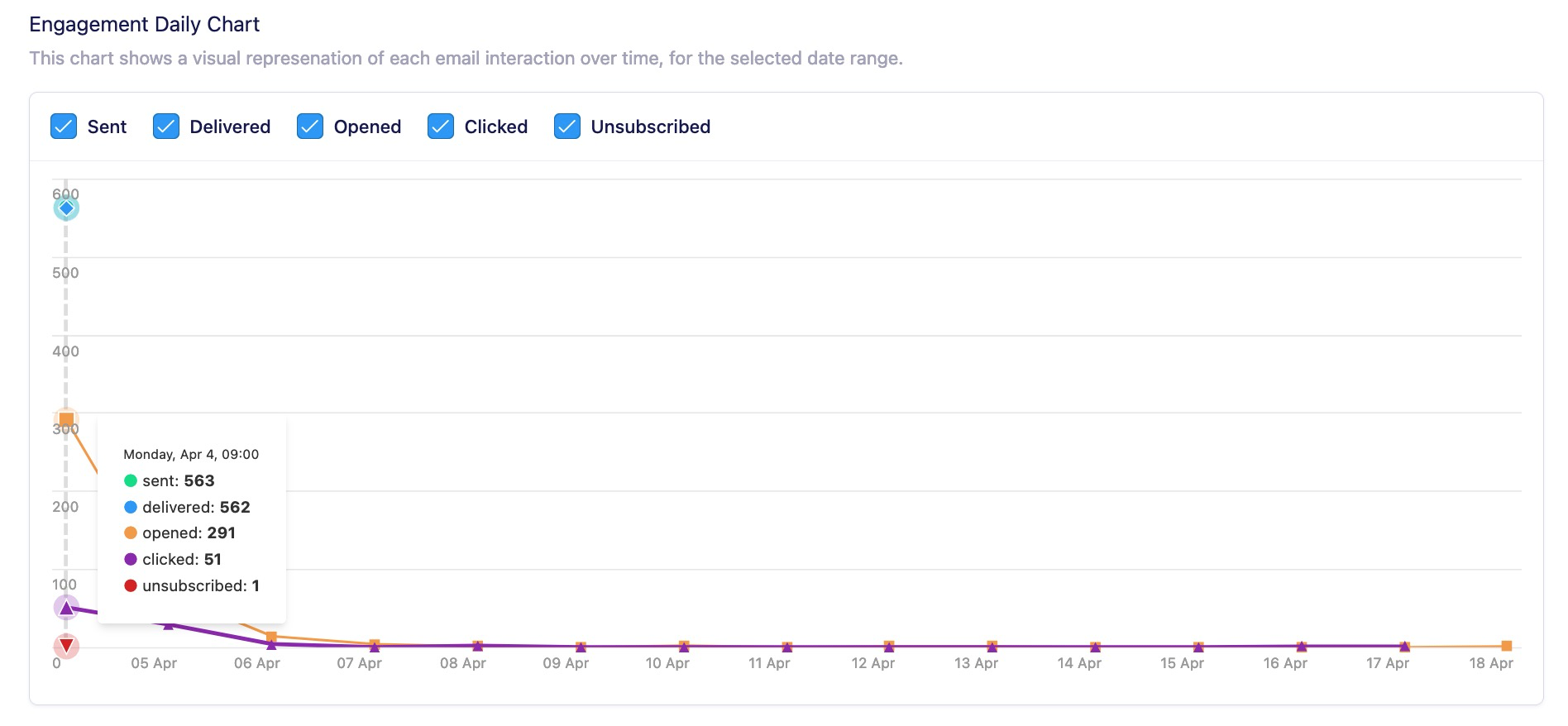The width and height of the screenshot is (1568, 726).
Task: Click the green dot beside sent in tooltip
Action: click(131, 480)
